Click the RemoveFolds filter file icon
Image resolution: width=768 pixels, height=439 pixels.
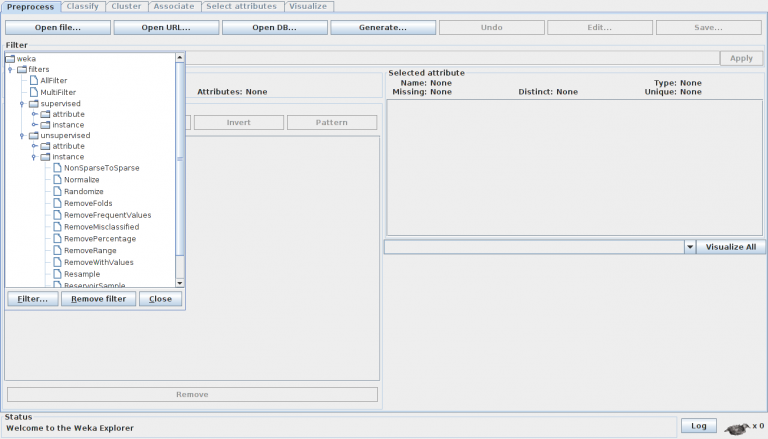pyautogui.click(x=57, y=203)
